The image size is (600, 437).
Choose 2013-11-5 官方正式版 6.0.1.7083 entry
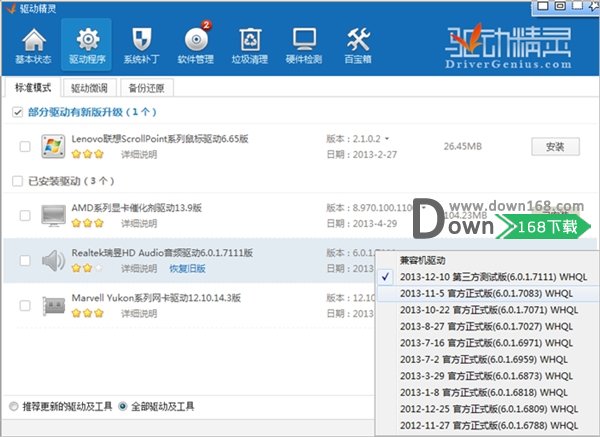[x=489, y=294]
